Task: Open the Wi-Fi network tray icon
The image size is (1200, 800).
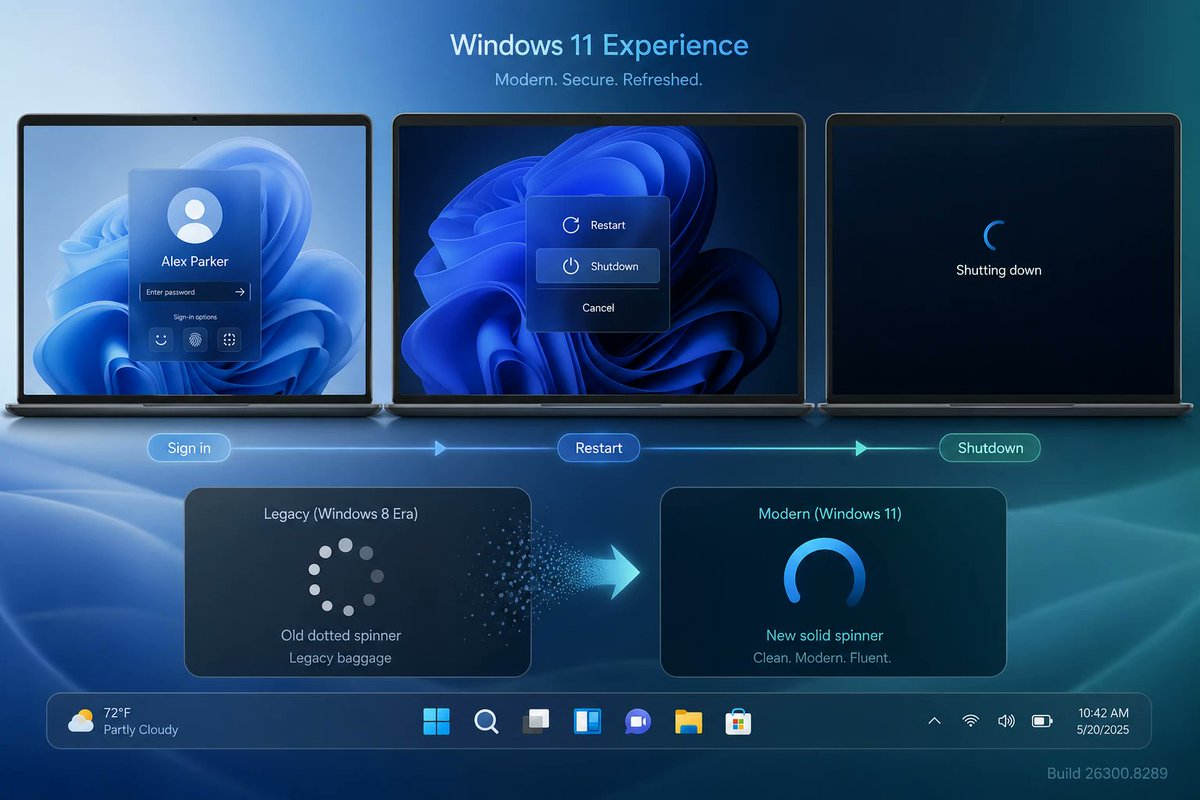Action: tap(970, 721)
